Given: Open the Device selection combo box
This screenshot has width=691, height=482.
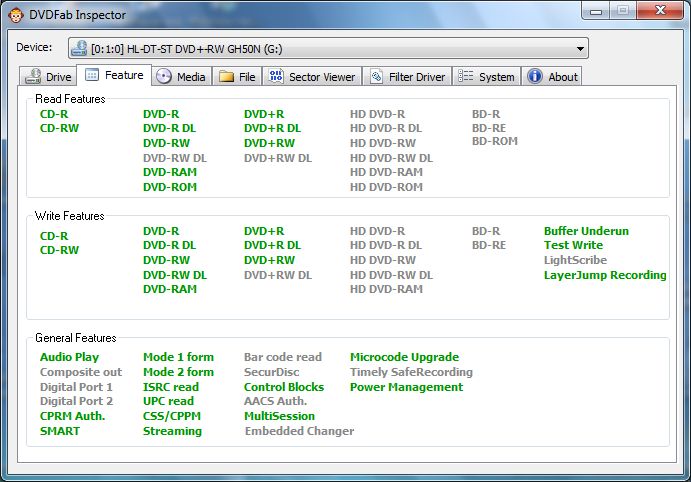Looking at the screenshot, I should click(328, 48).
